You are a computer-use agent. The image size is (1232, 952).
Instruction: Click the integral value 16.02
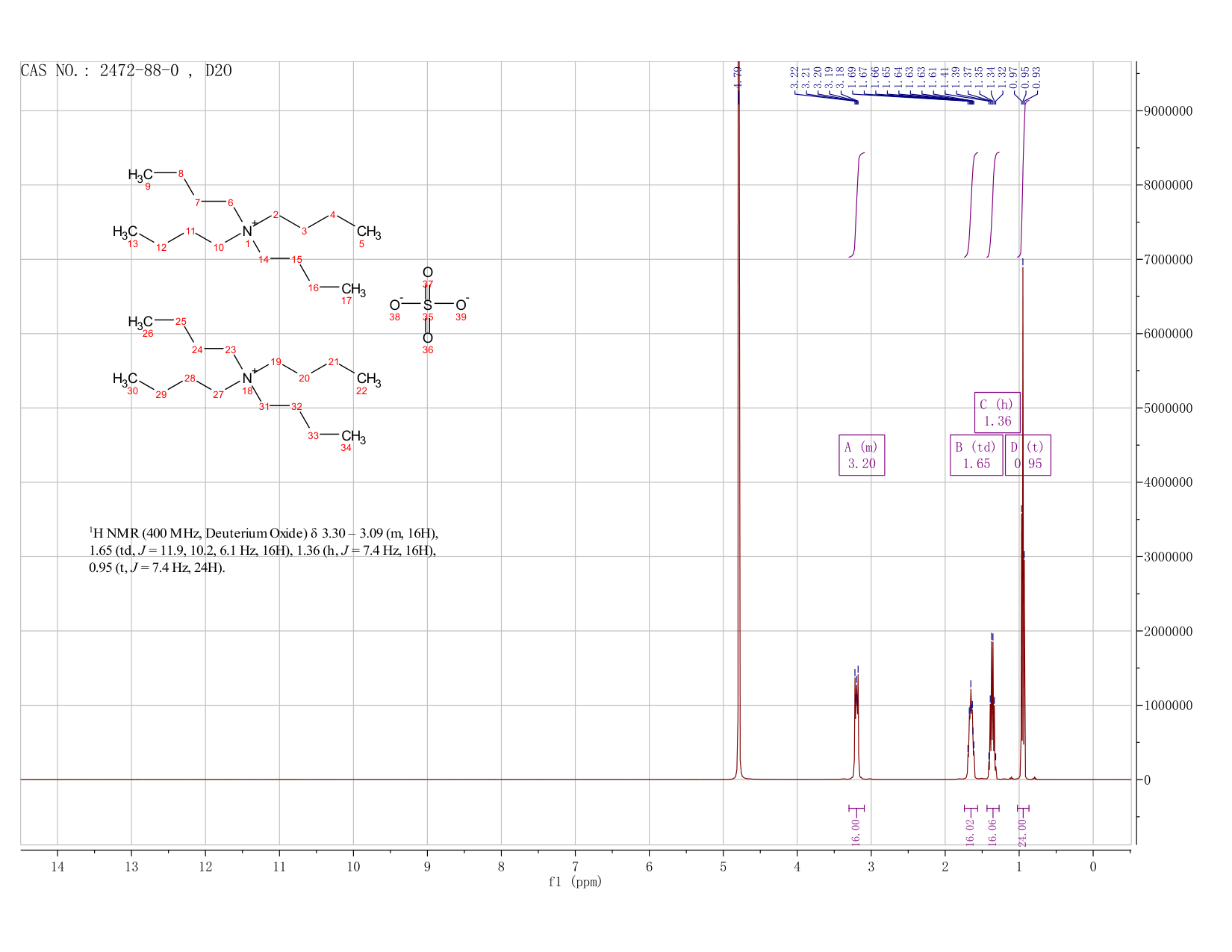coord(971,832)
